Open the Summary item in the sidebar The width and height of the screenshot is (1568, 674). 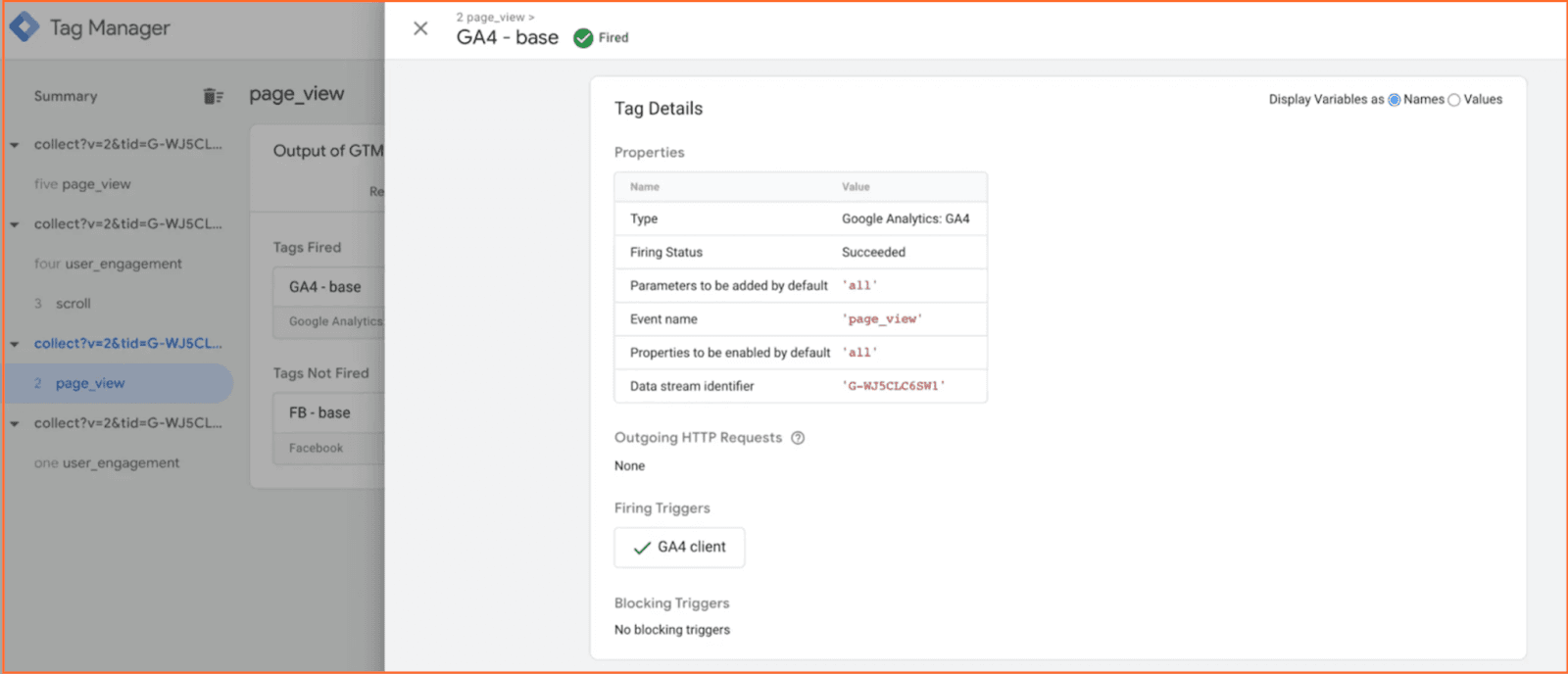(66, 96)
